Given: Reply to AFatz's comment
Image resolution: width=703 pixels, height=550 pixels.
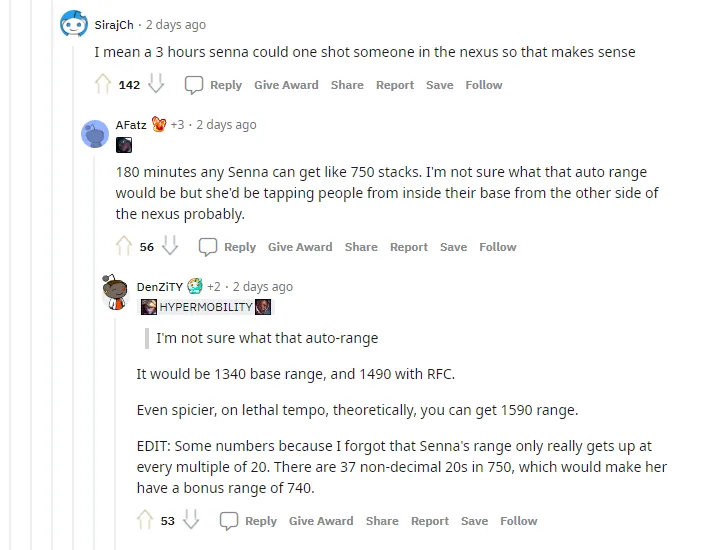Looking at the screenshot, I should point(227,247).
